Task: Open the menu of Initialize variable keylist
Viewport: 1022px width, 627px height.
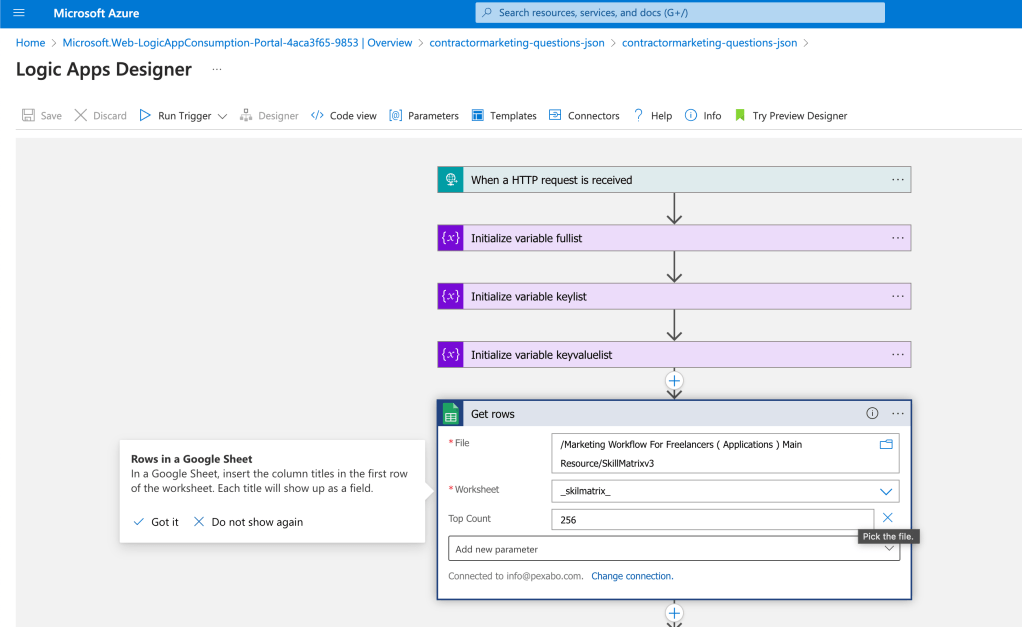Action: pos(898,297)
